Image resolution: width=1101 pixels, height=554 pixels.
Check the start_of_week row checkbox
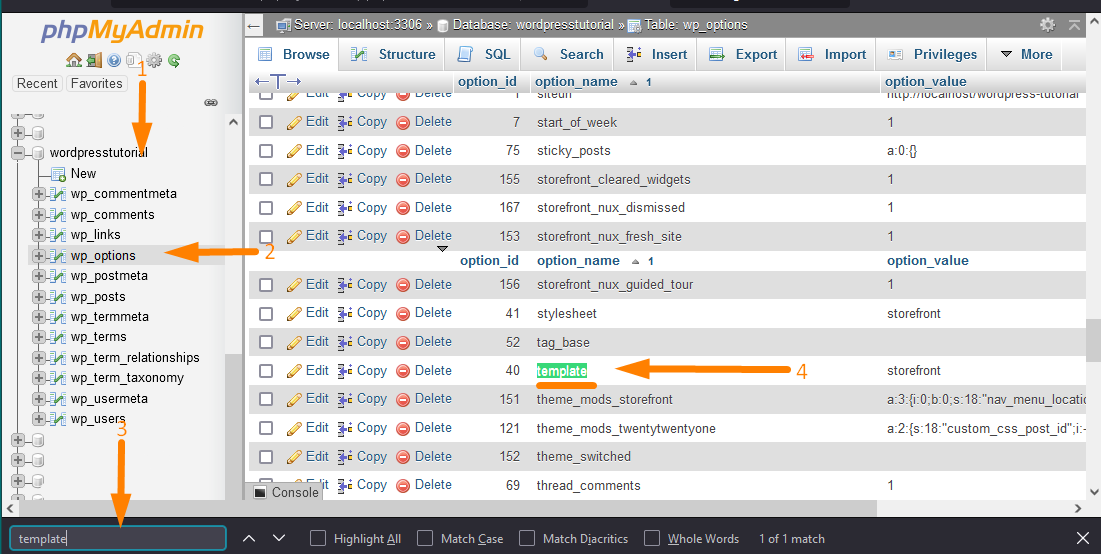pos(266,122)
